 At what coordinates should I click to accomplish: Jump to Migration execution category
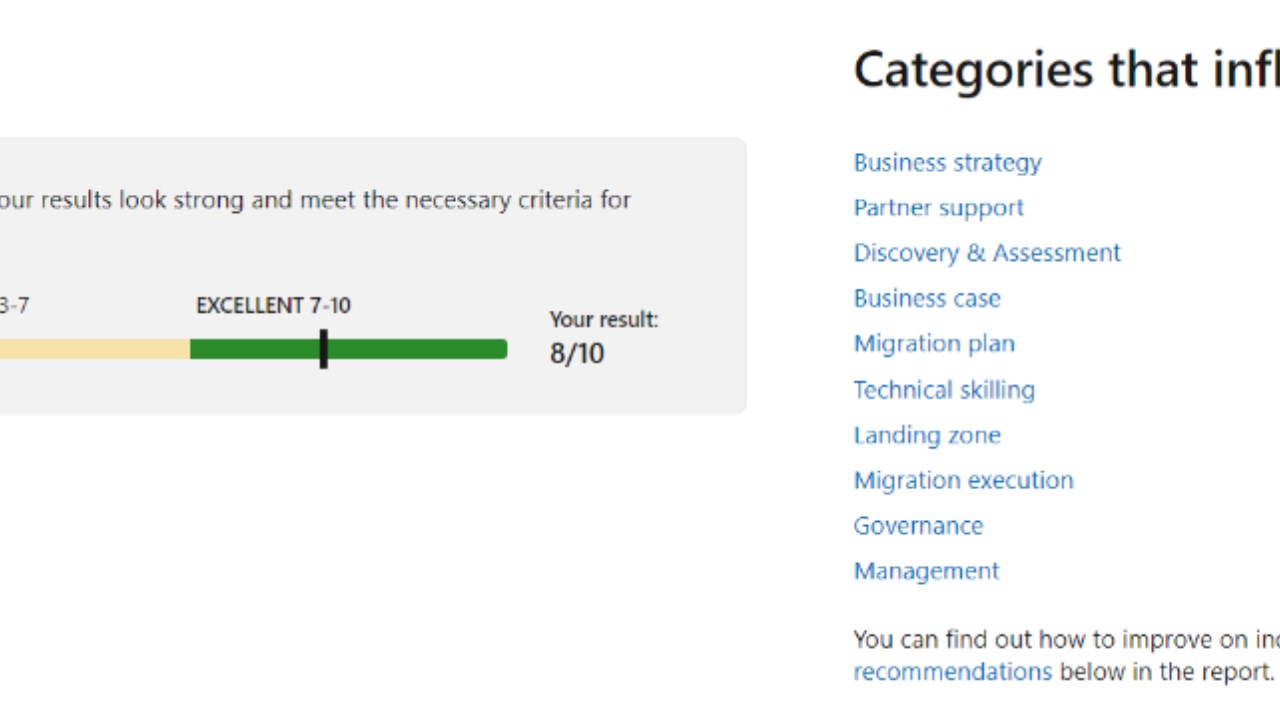click(x=962, y=480)
